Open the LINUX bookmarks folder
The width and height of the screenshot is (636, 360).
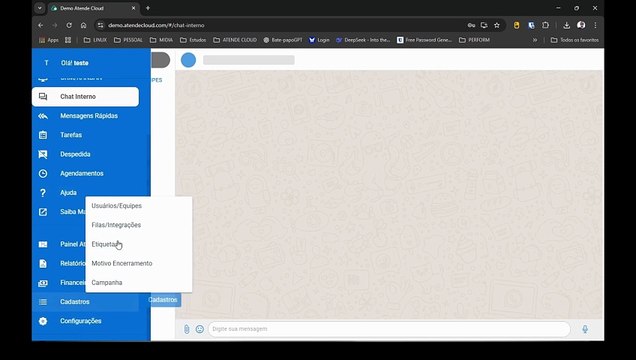[x=95, y=40]
